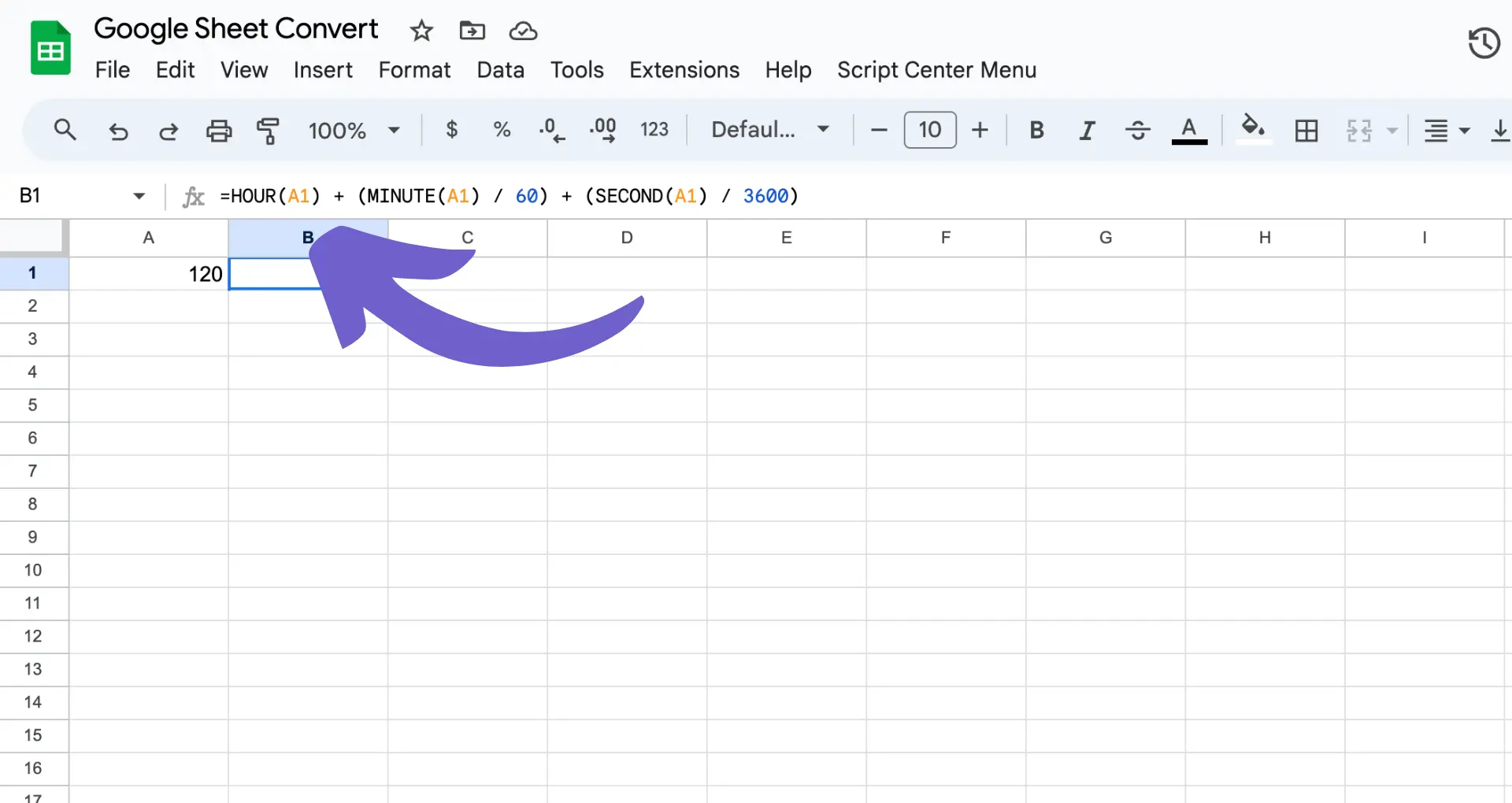1512x803 pixels.
Task: Click the move to folder icon
Action: (x=472, y=31)
